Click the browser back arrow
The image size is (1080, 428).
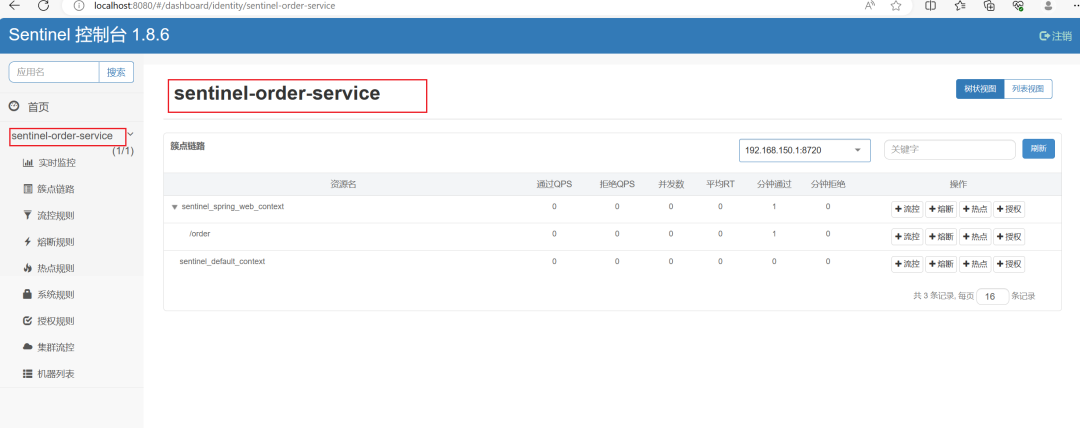click(14, 6)
